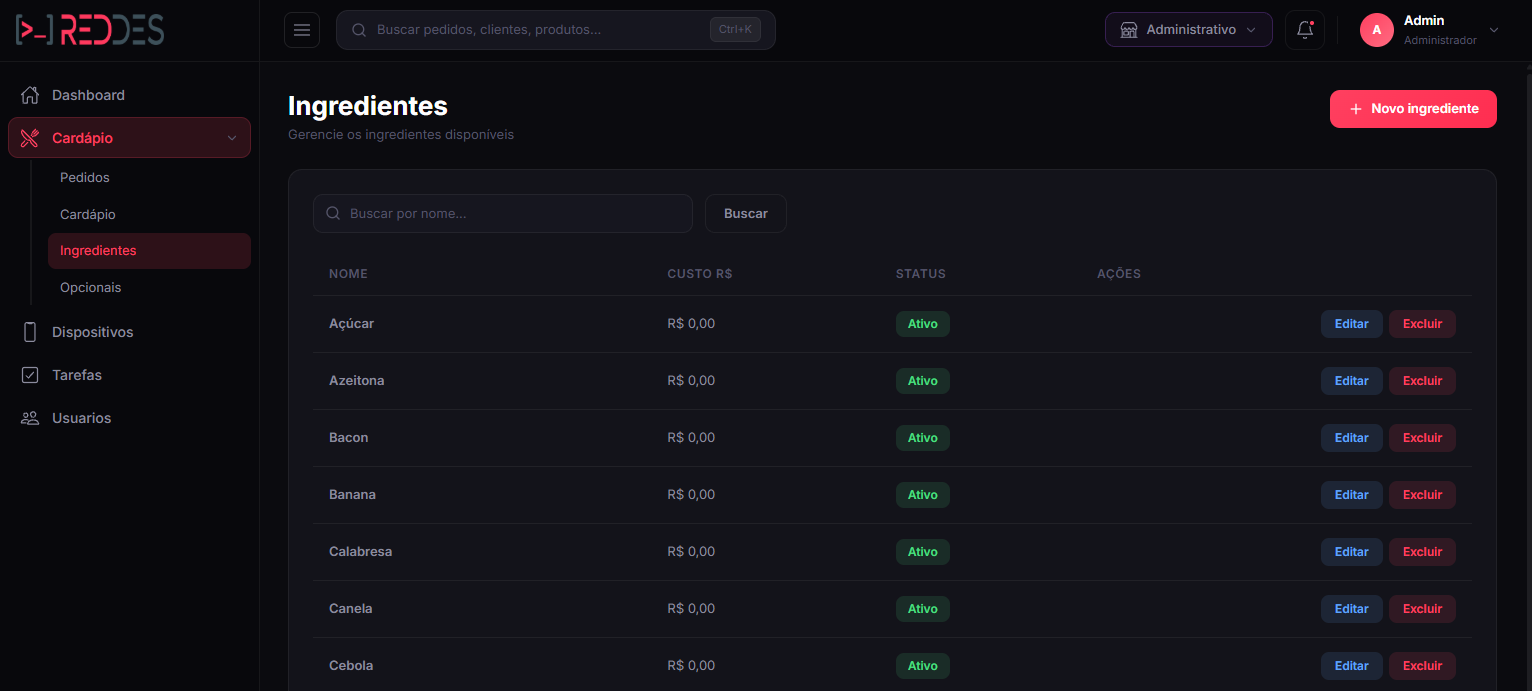
Task: Click the REDDES logo
Action: point(90,30)
